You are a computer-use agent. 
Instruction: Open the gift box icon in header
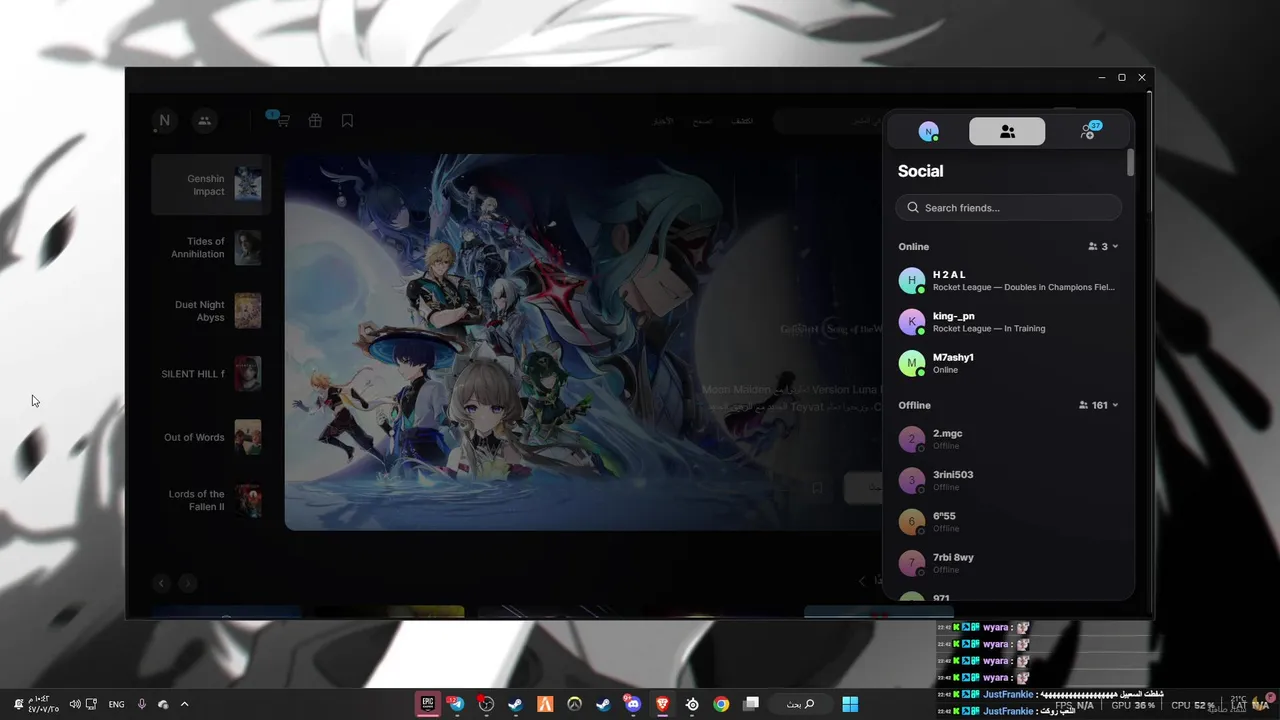point(315,121)
